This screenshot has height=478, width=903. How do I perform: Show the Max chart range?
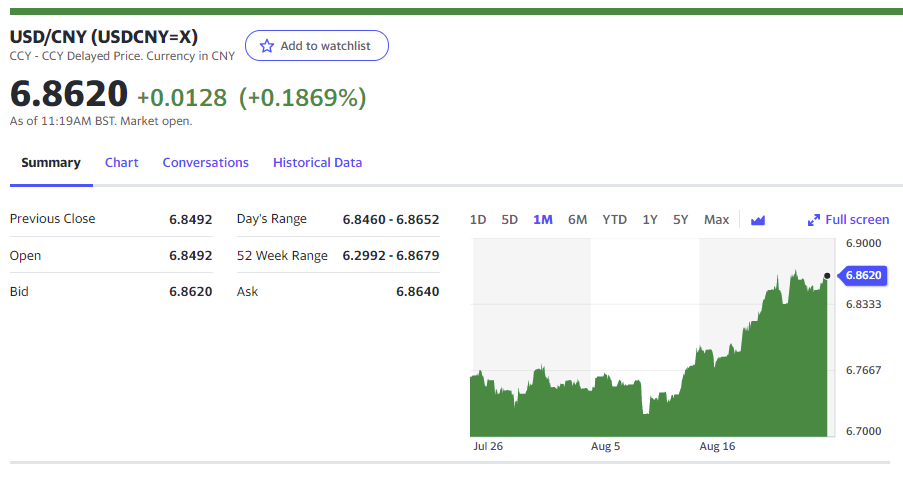pyautogui.click(x=716, y=220)
